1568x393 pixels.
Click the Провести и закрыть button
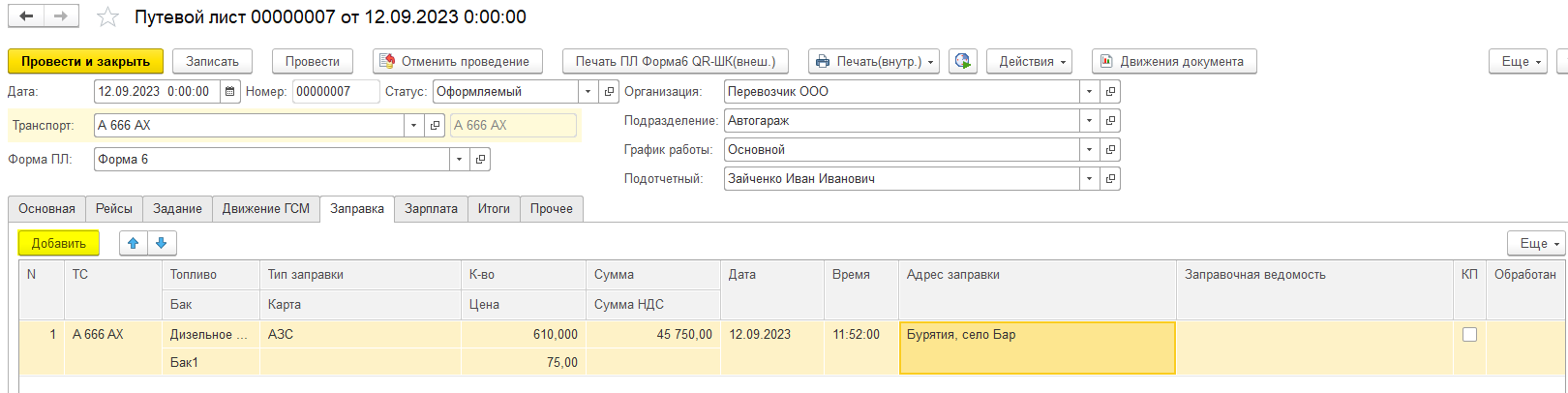[x=85, y=62]
